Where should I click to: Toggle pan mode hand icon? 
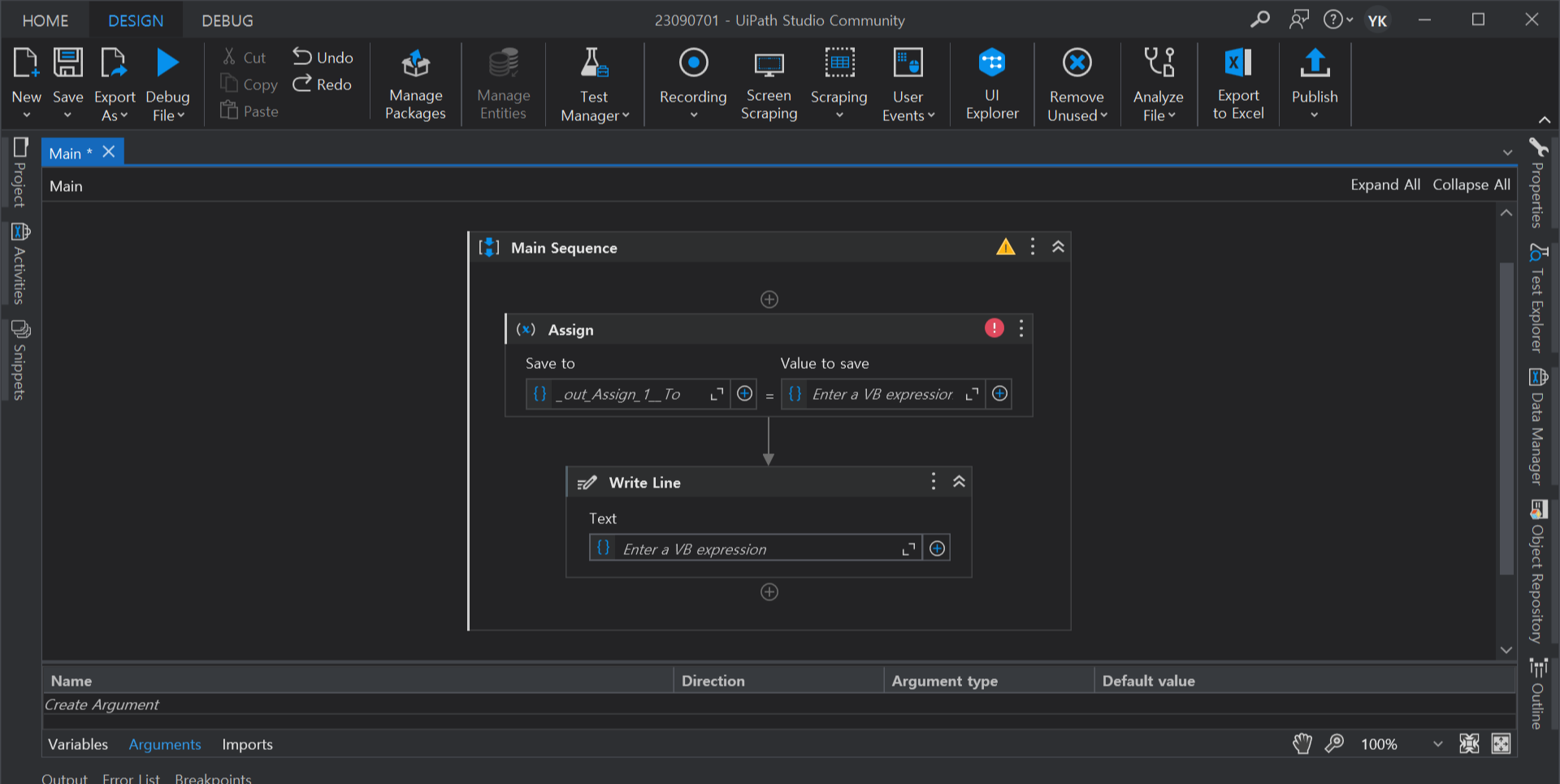point(1302,743)
